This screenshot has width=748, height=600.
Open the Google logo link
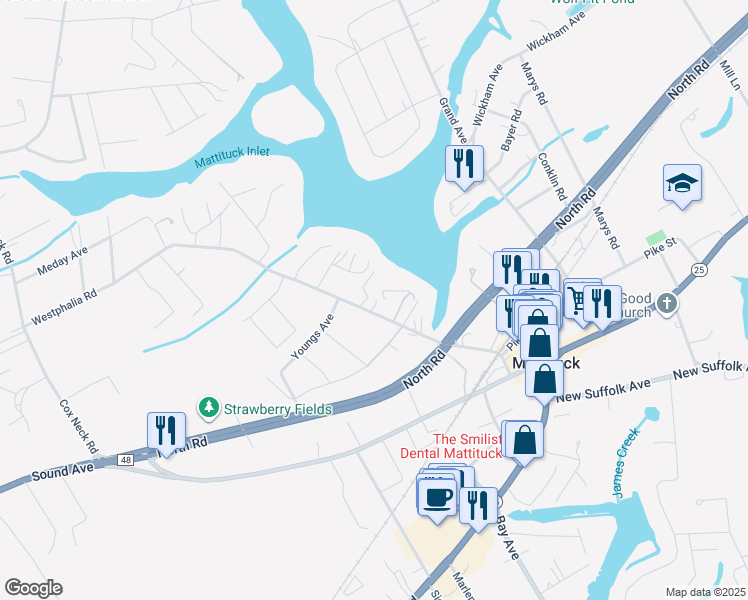[x=33, y=588]
